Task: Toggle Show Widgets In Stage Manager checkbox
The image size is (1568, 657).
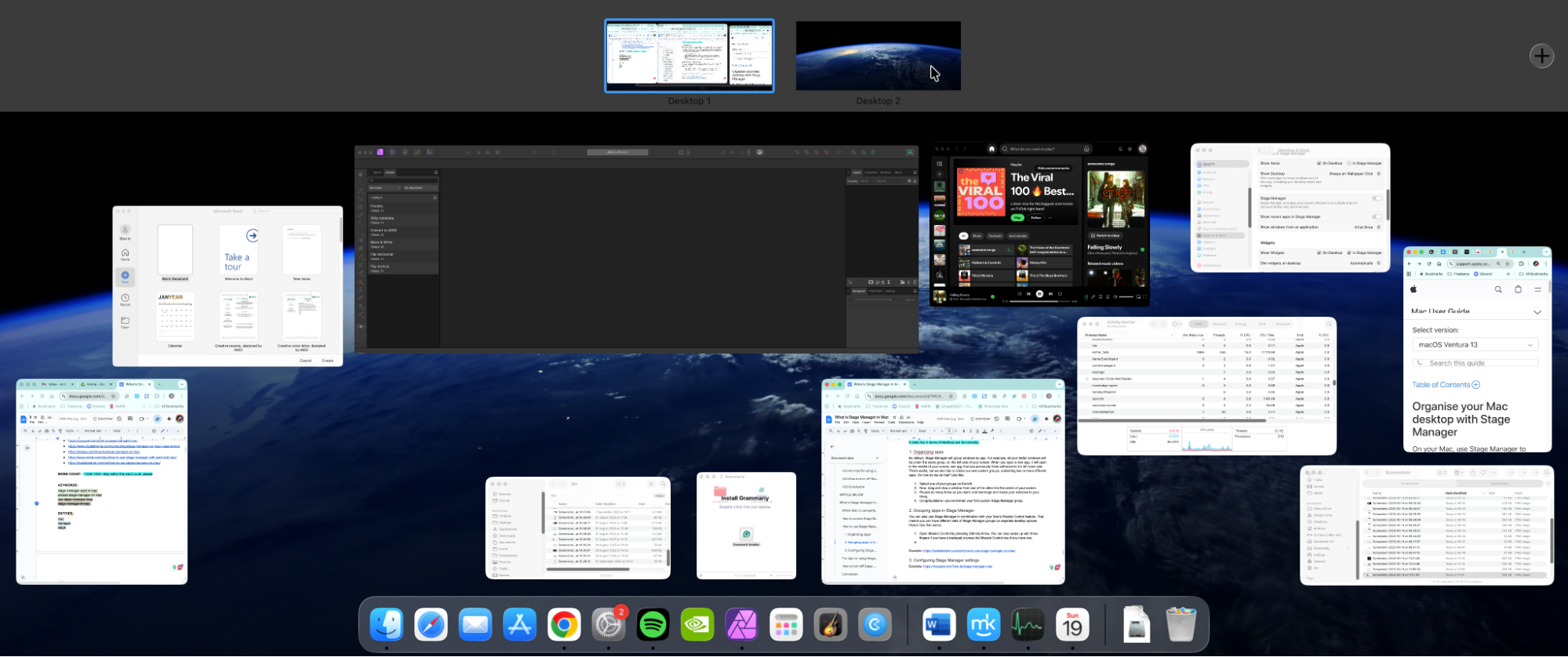Action: coord(1349,252)
